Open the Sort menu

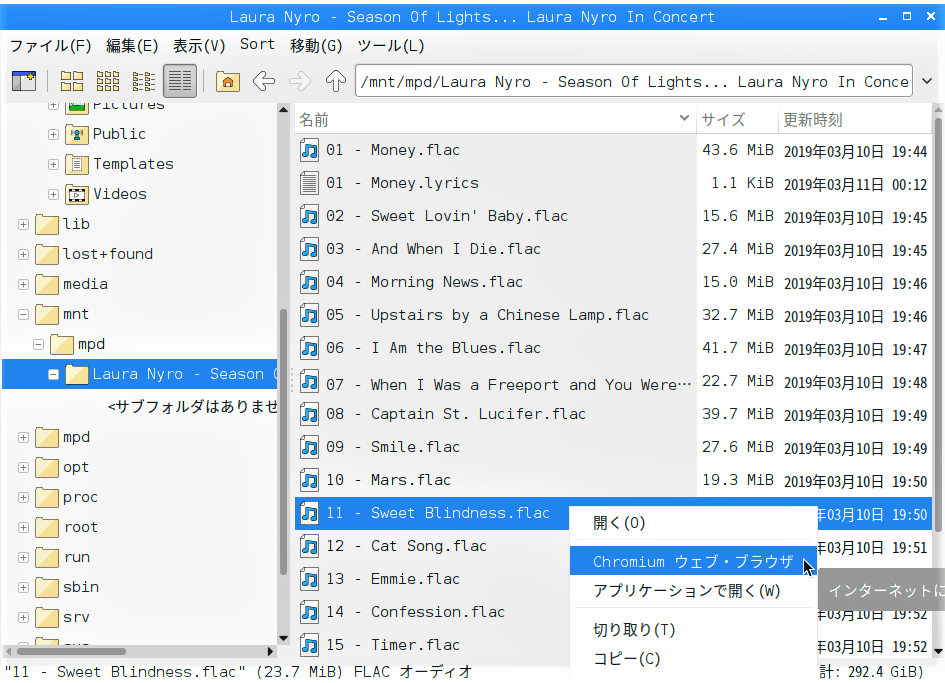[x=257, y=45]
